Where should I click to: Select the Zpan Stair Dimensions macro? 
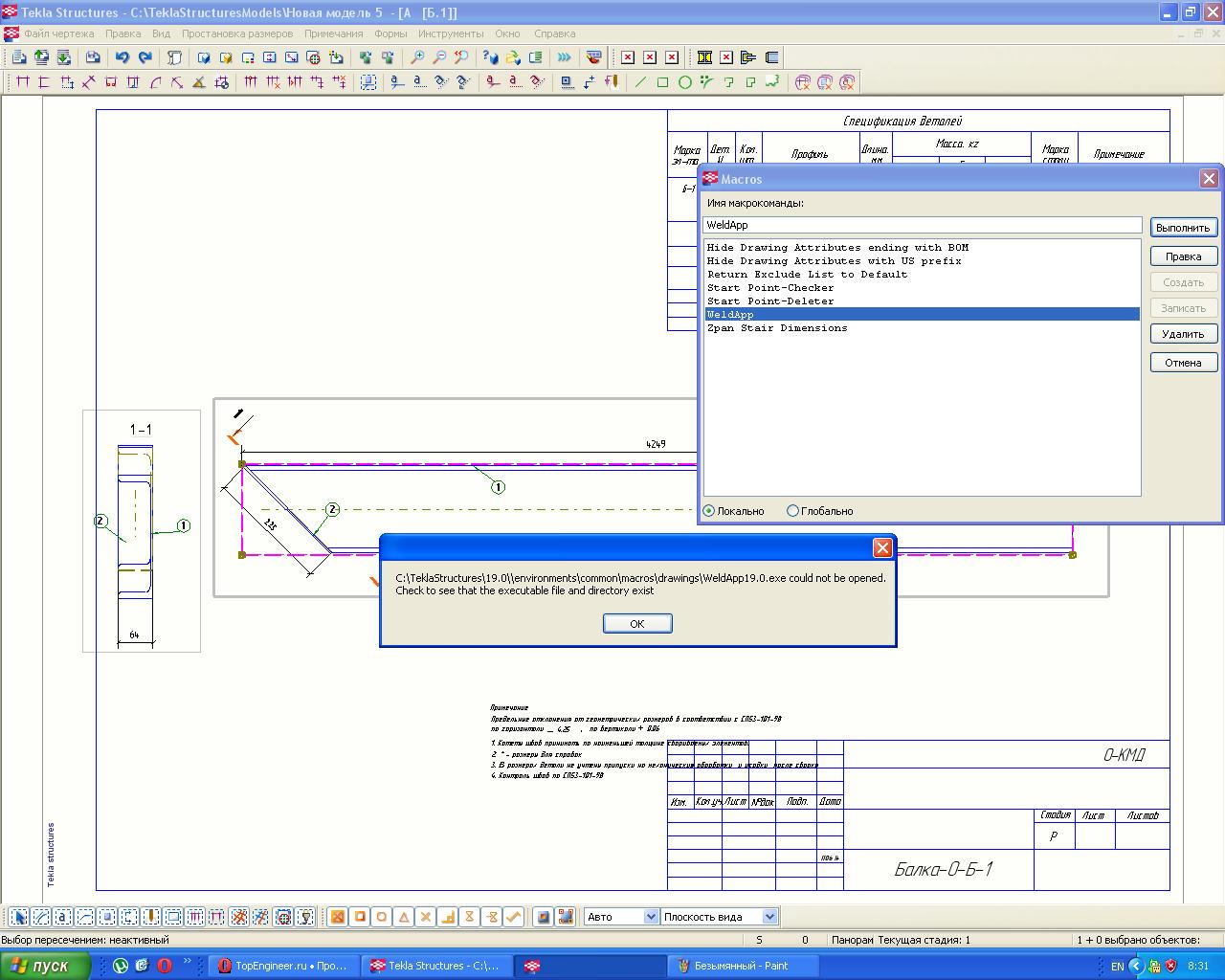click(777, 328)
